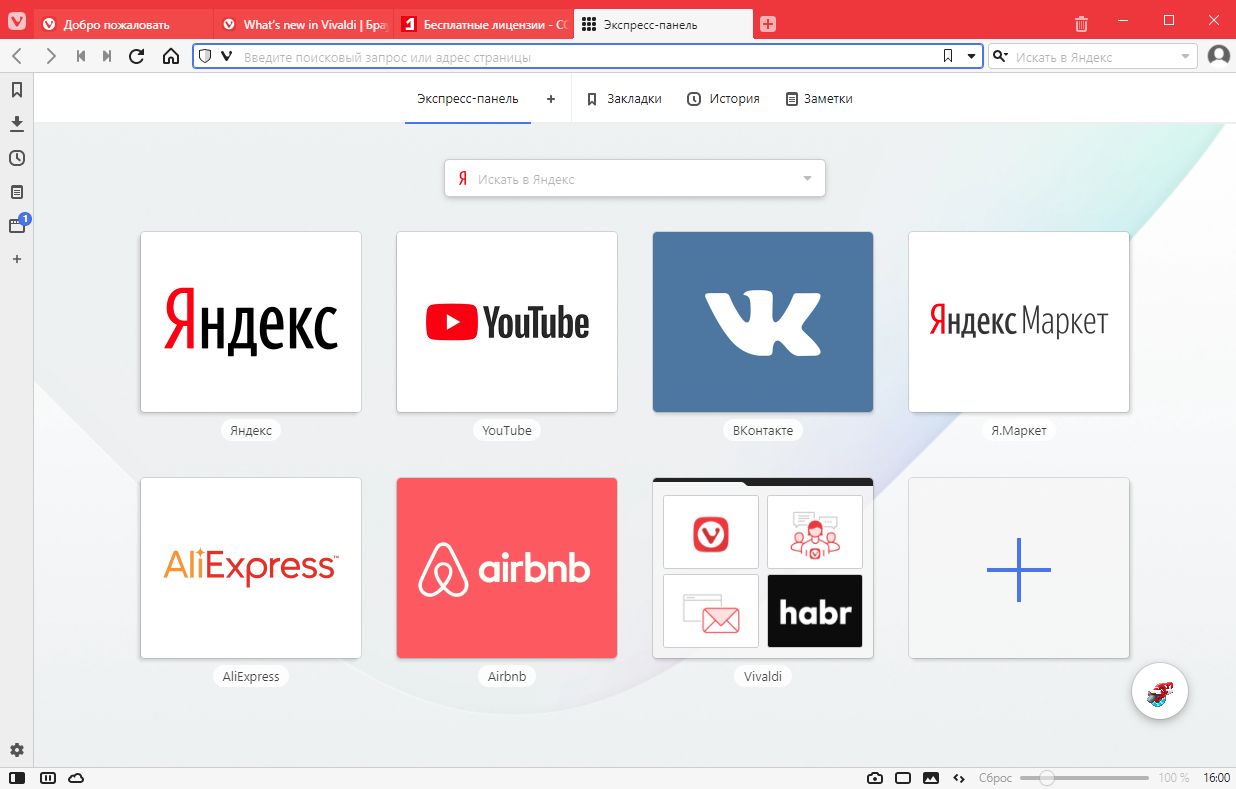This screenshot has width=1236, height=789.
Task: Select the active Экспресс-панель browser tab
Action: tap(663, 24)
